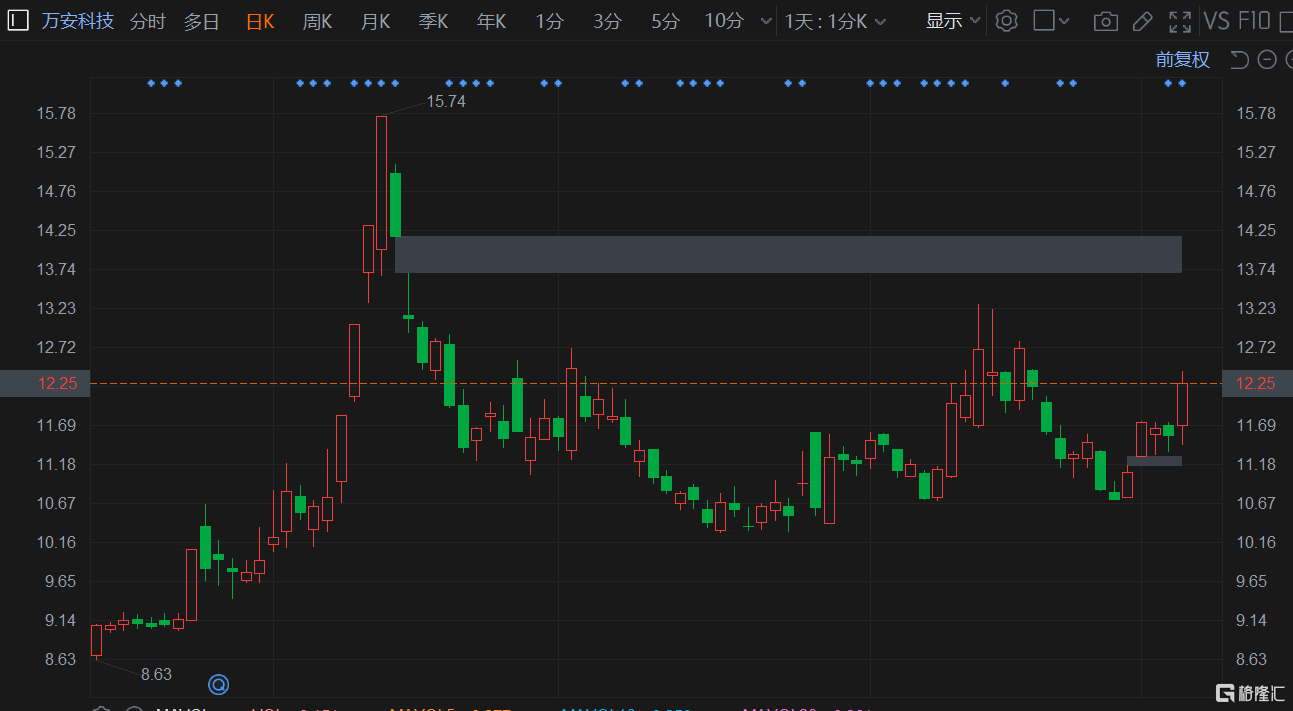Image resolution: width=1293 pixels, height=711 pixels.
Task: Select the 5分 five-minute tab
Action: click(664, 21)
